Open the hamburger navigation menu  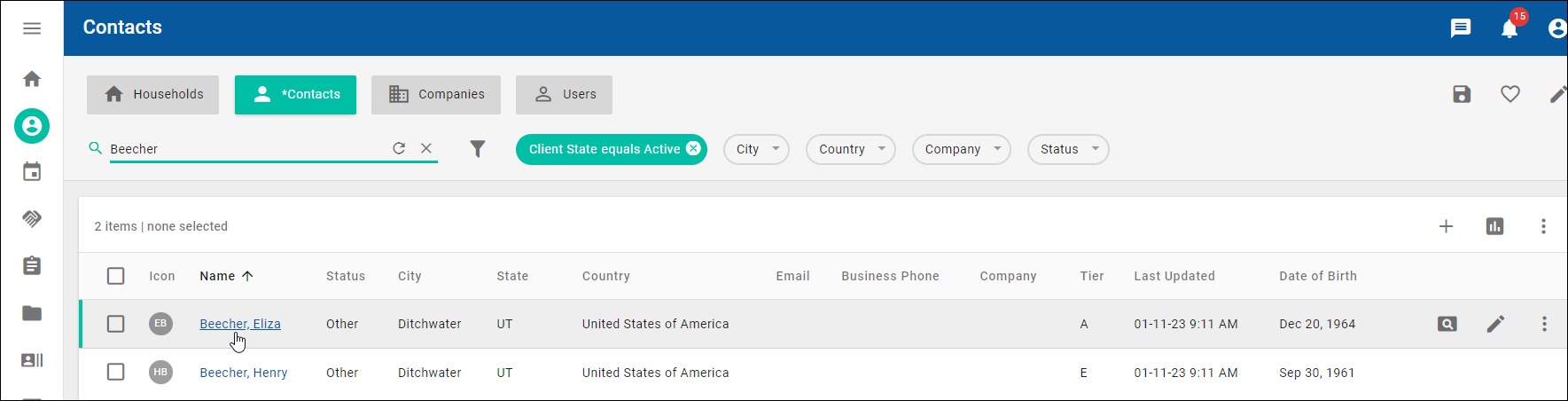click(x=32, y=28)
